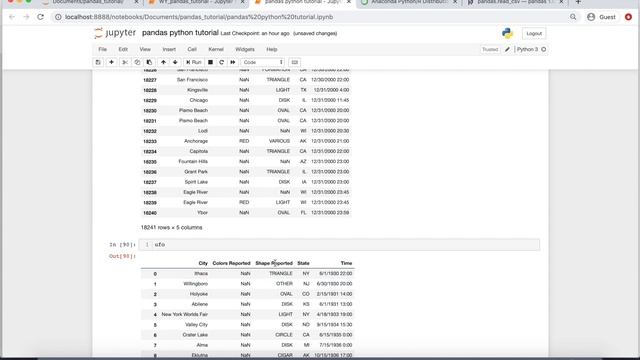Open the cell type Code dropdown
This screenshot has height=360, width=640.
(262, 62)
